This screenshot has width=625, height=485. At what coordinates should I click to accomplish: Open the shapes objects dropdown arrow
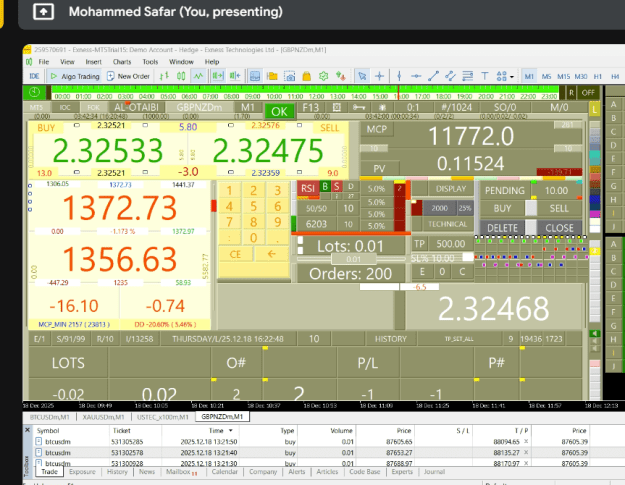click(512, 77)
